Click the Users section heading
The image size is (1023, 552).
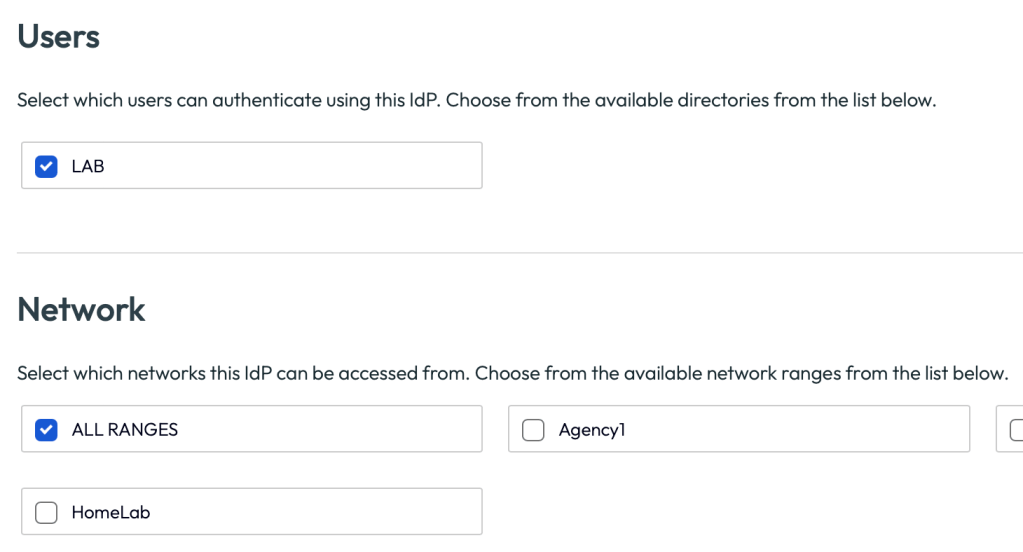[59, 37]
